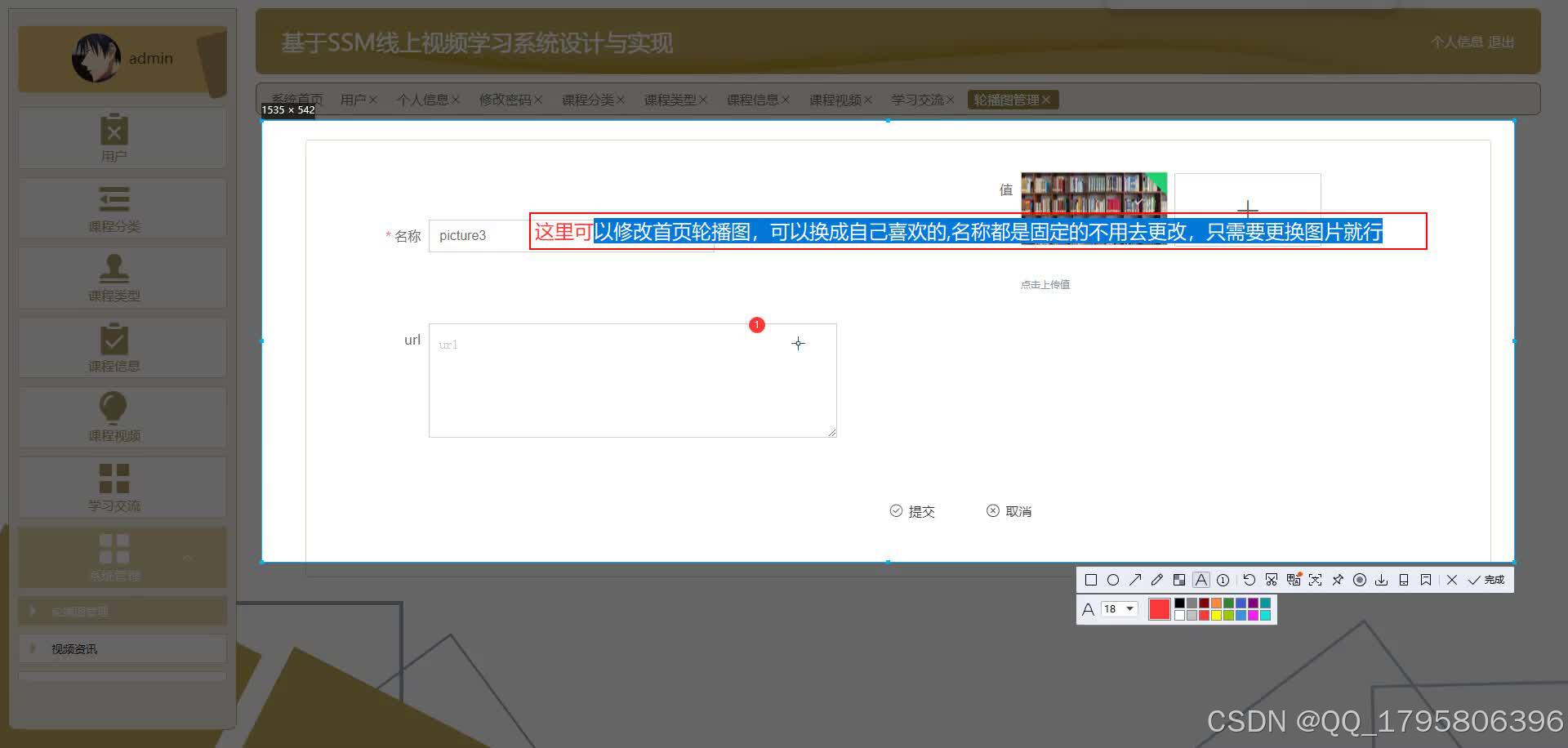
Task: Select the rectangle annotation tool
Action: [1091, 580]
